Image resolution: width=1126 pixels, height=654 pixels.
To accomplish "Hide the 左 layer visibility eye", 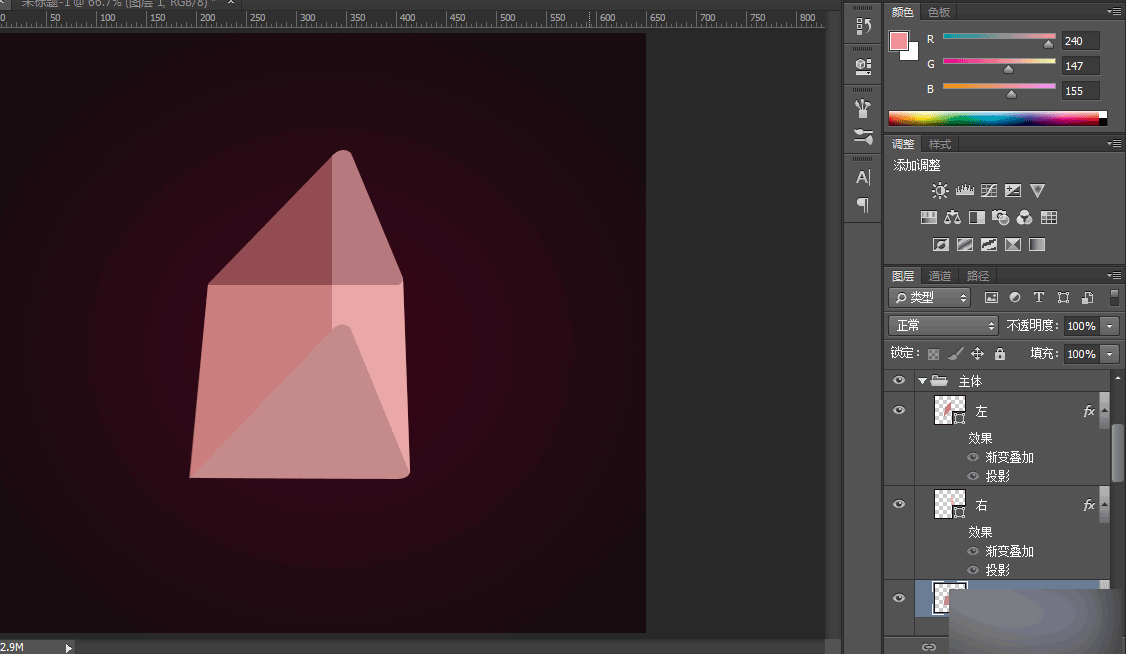I will point(898,410).
